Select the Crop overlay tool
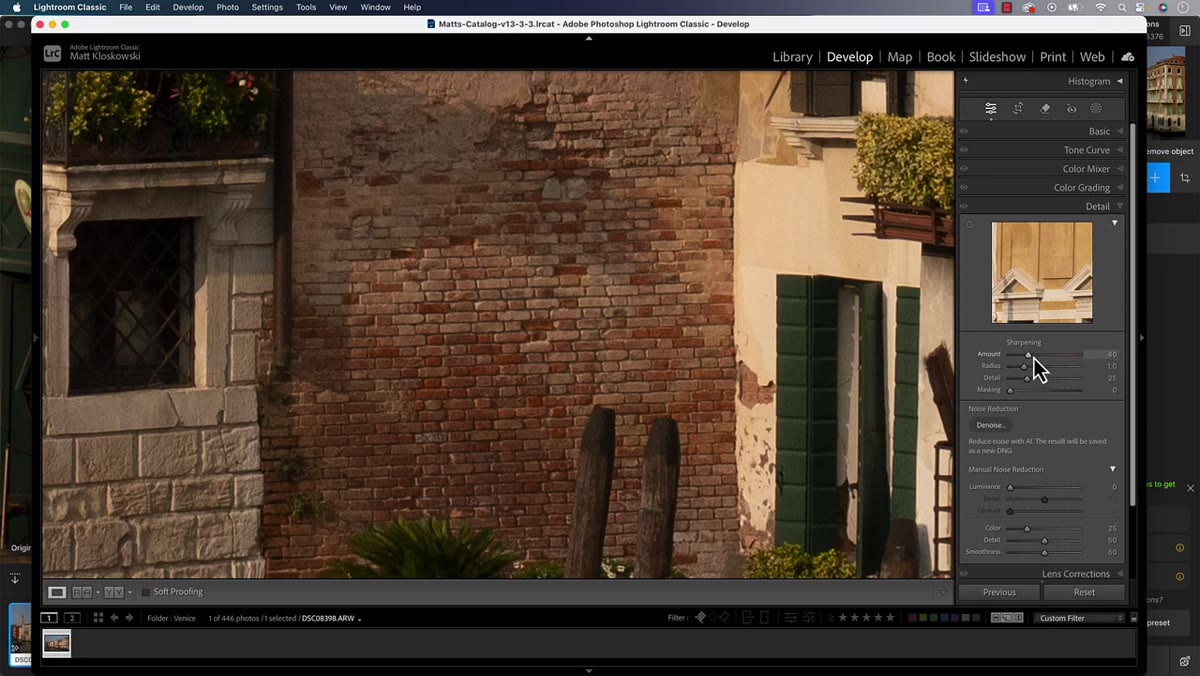The width and height of the screenshot is (1200, 676). click(1018, 108)
